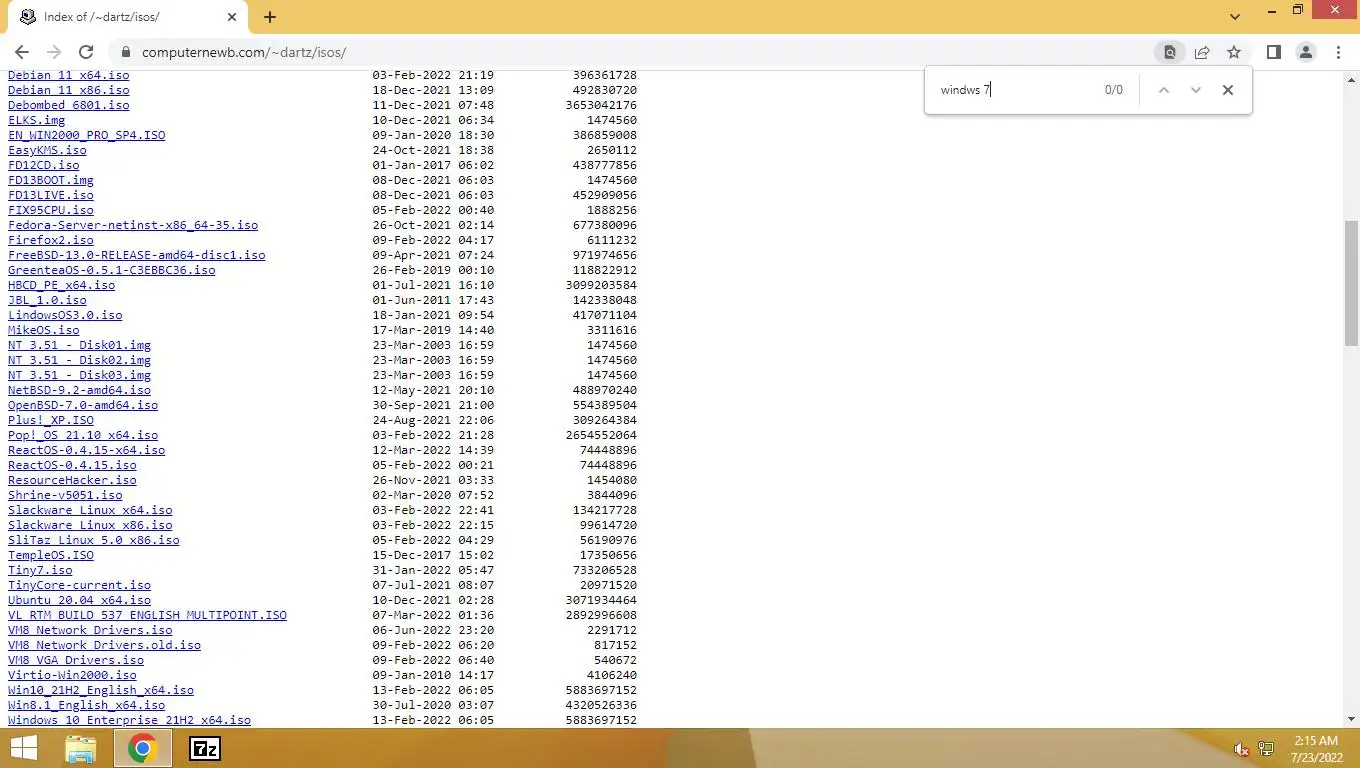Image resolution: width=1360 pixels, height=768 pixels.
Task: Click the Chrome icon on the taskbar
Action: [x=142, y=748]
